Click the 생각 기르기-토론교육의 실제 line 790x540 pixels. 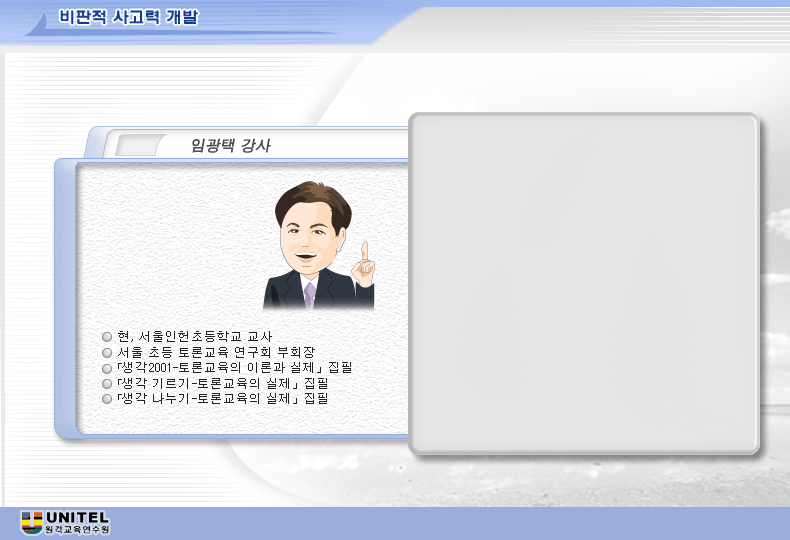point(223,383)
